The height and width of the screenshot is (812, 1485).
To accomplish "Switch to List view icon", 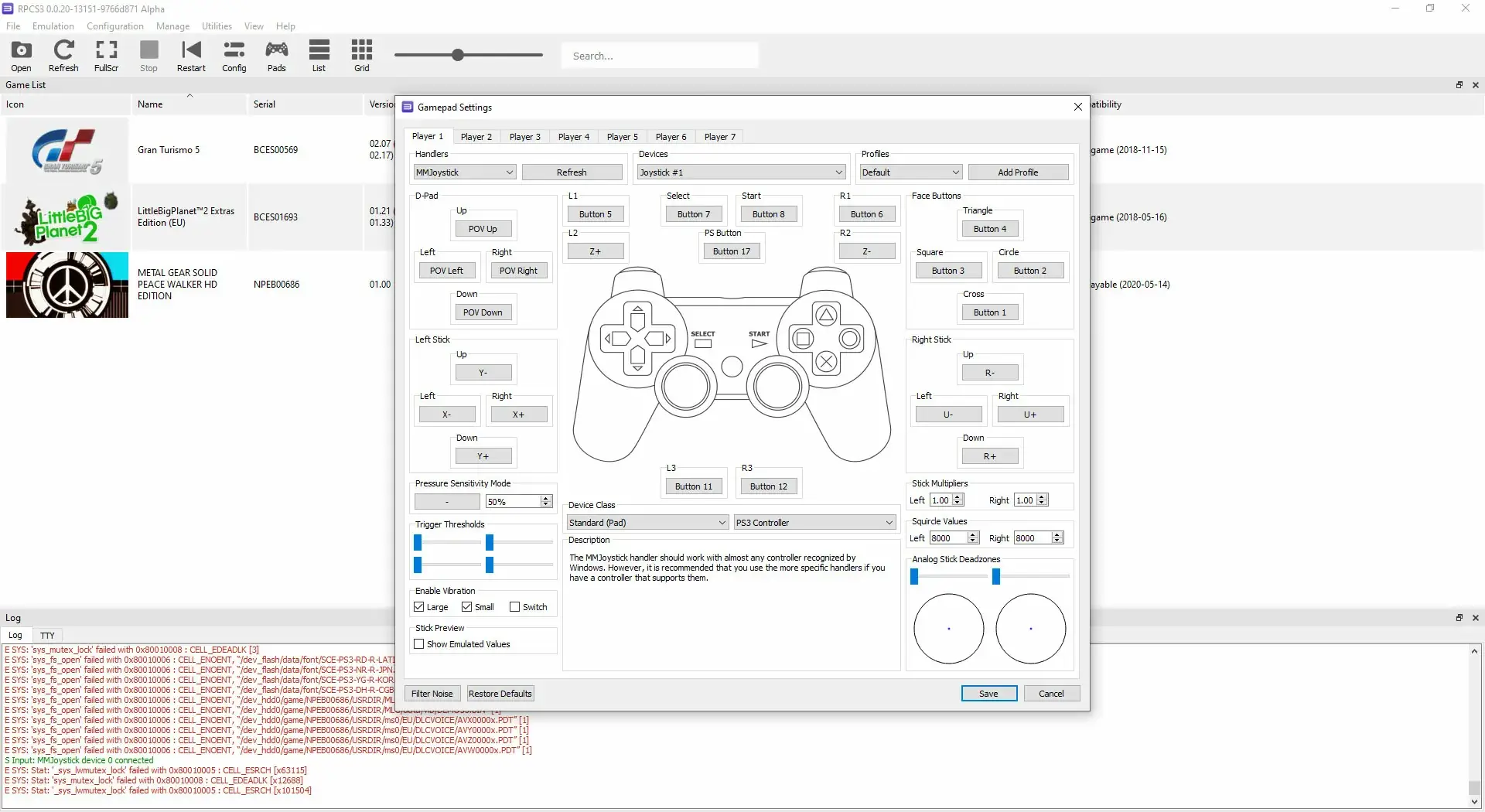I will (x=319, y=56).
